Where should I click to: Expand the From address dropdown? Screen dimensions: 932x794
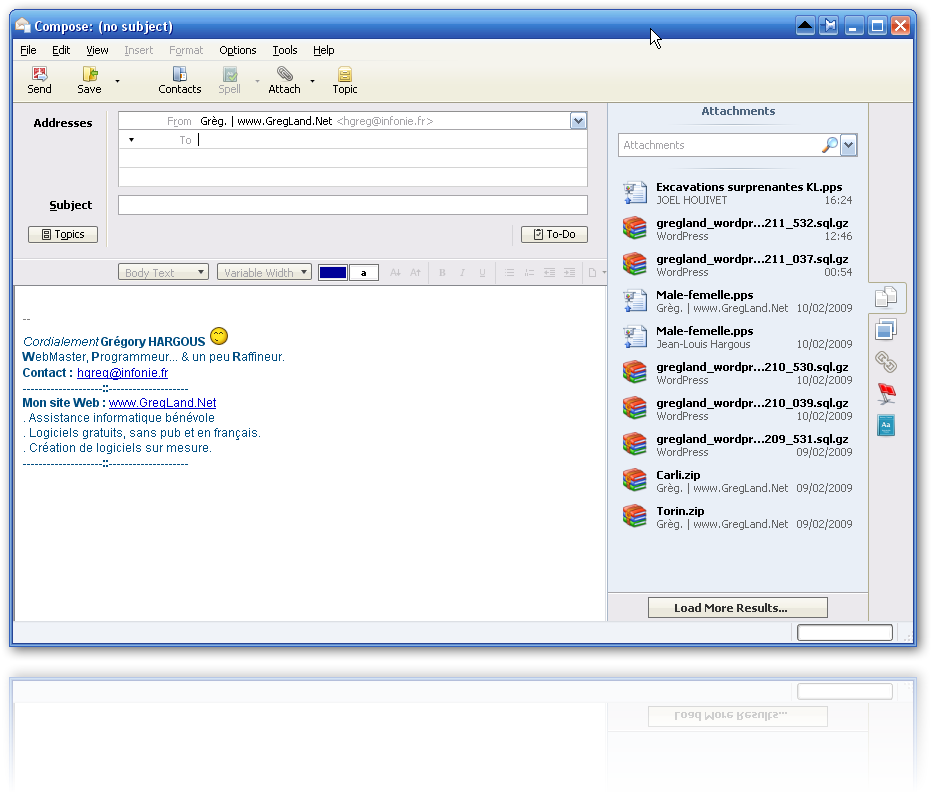pyautogui.click(x=578, y=121)
